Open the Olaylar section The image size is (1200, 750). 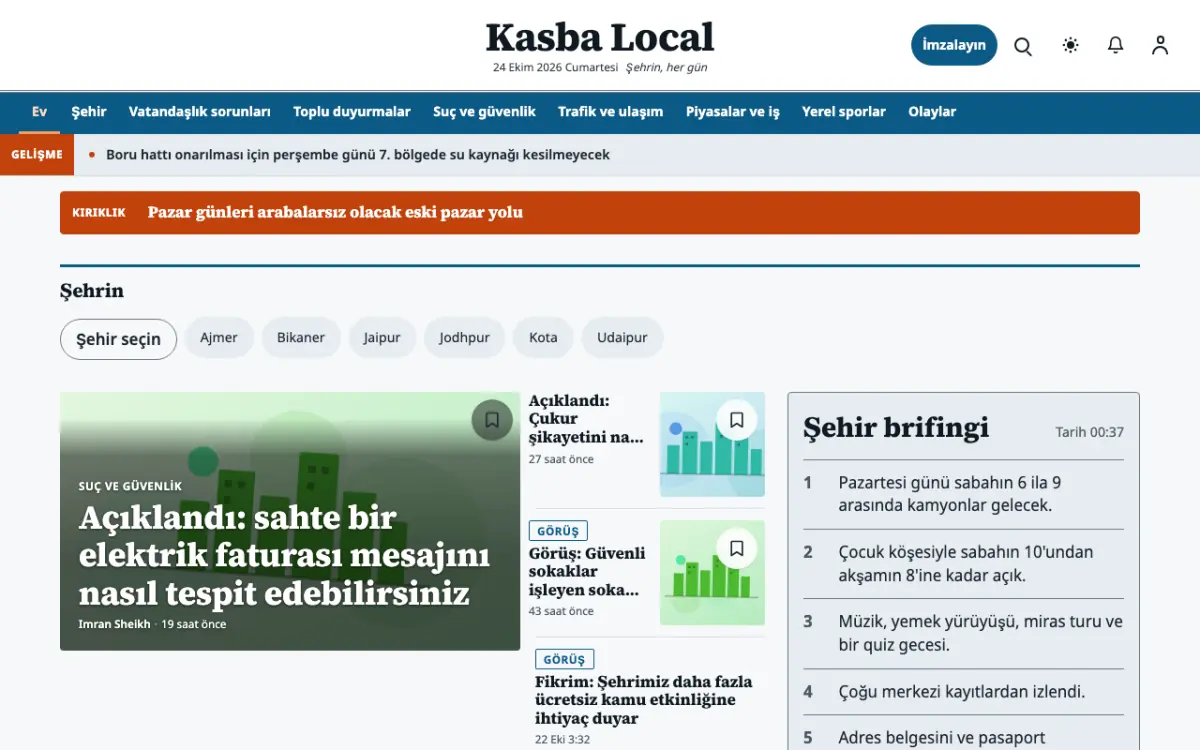tap(932, 112)
